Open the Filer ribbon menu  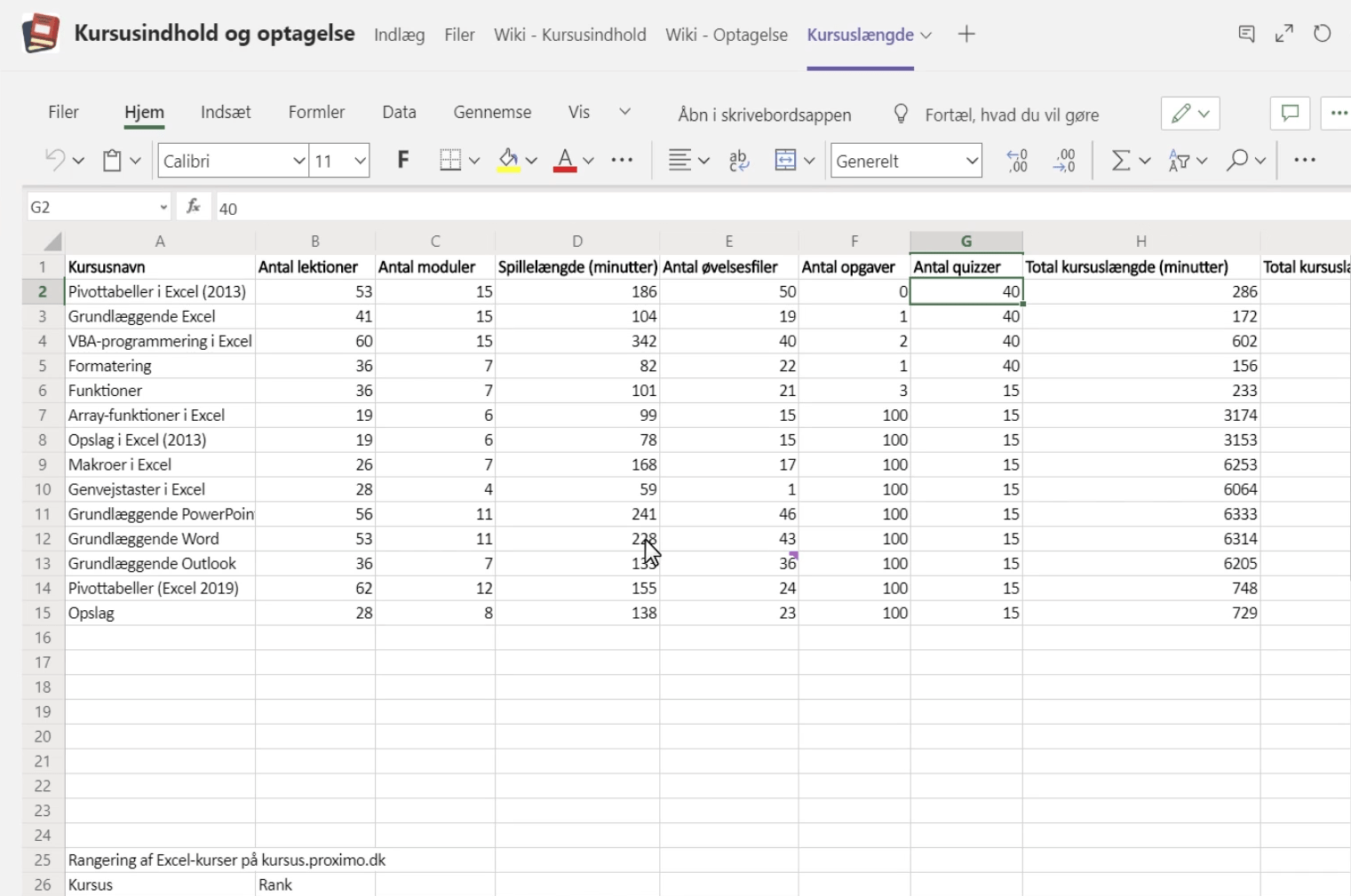pyautogui.click(x=63, y=112)
